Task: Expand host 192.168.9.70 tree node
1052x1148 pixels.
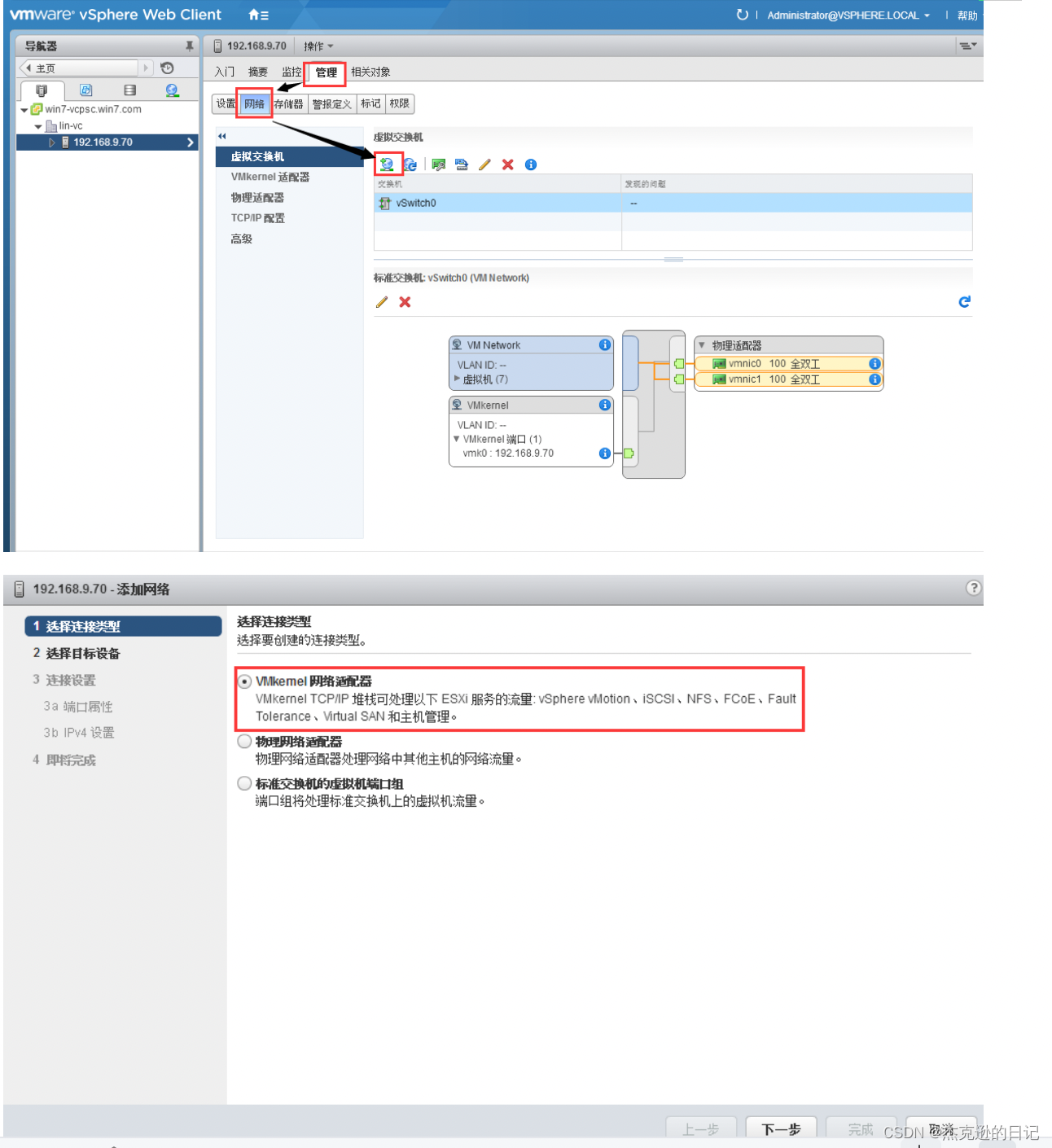Action: (51, 142)
